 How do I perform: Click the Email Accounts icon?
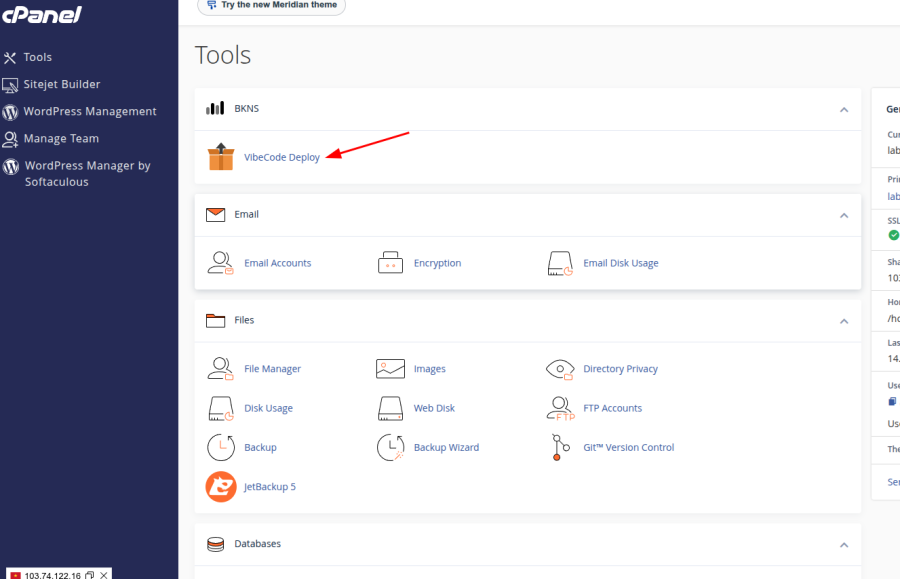[220, 263]
